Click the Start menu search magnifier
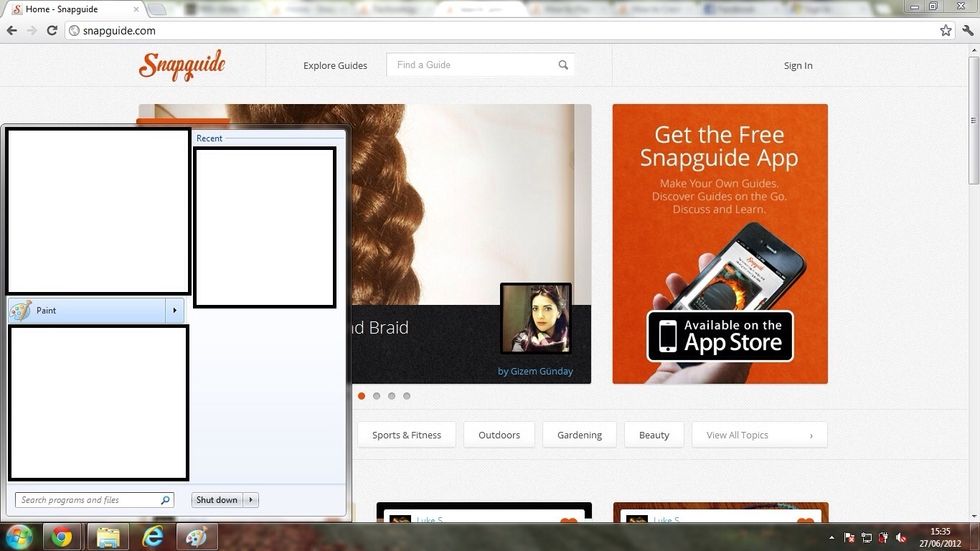Screen dimensions: 980x551 tap(166, 500)
